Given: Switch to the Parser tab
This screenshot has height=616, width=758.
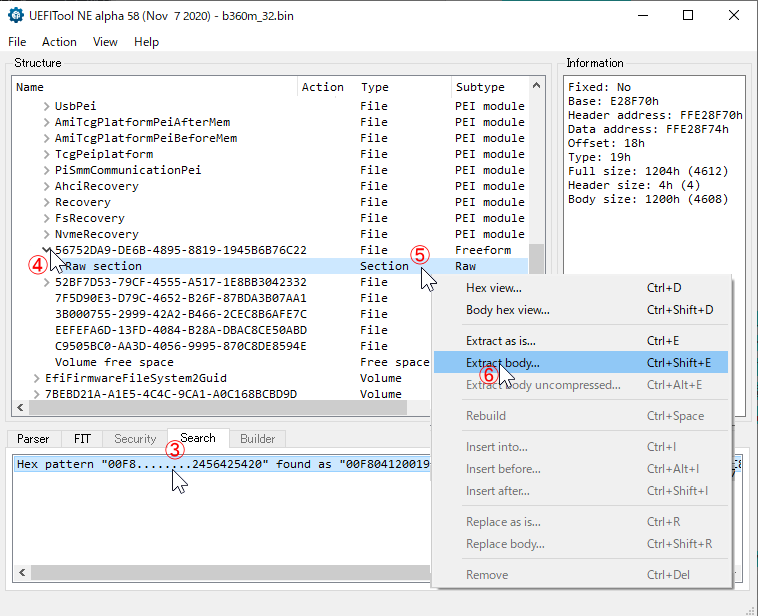Looking at the screenshot, I should (x=33, y=439).
